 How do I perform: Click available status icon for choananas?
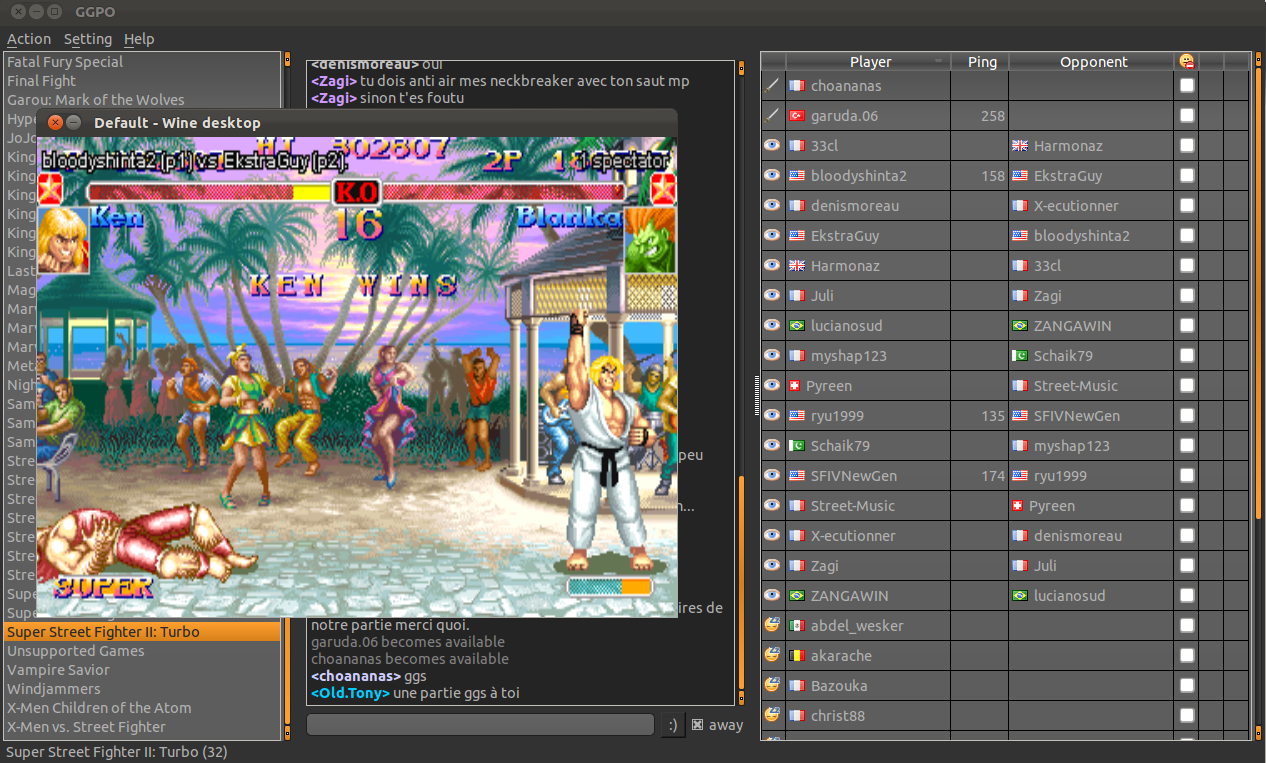click(772, 86)
